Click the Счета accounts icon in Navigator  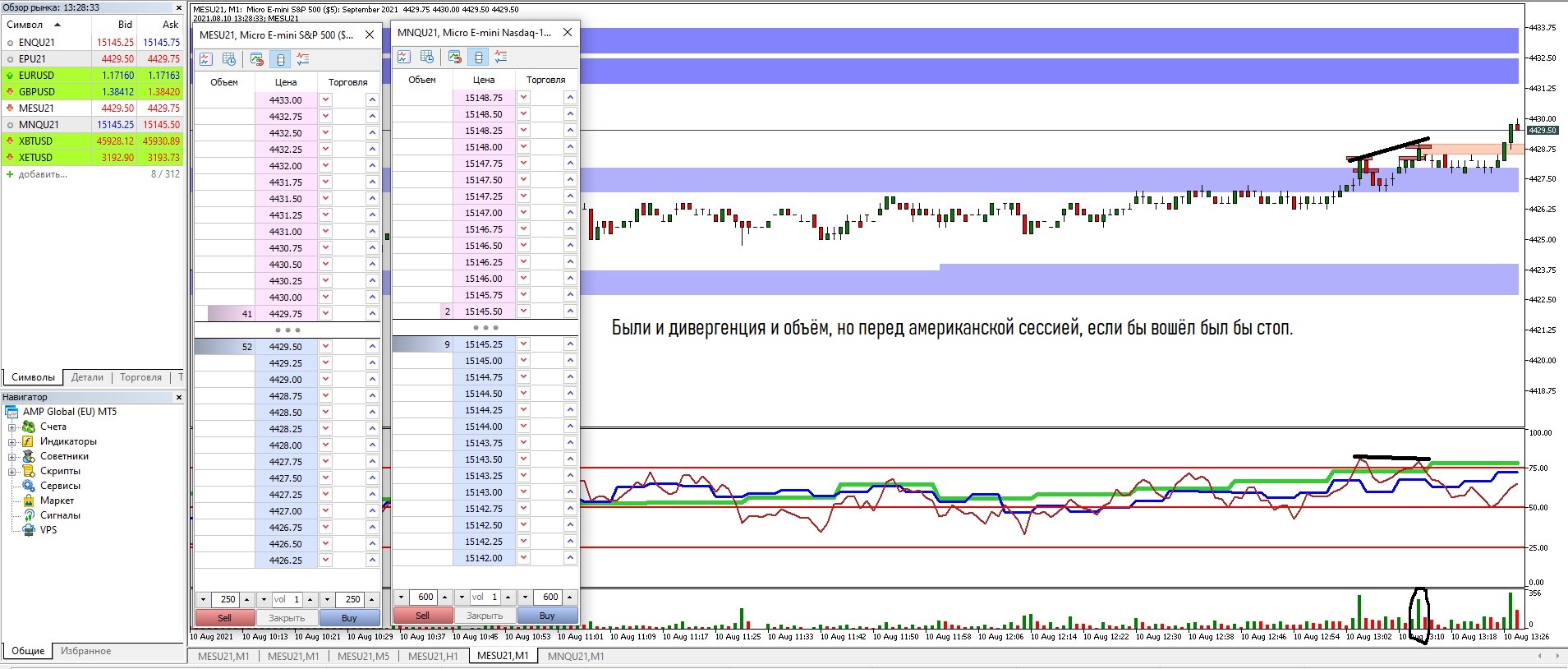[29, 427]
